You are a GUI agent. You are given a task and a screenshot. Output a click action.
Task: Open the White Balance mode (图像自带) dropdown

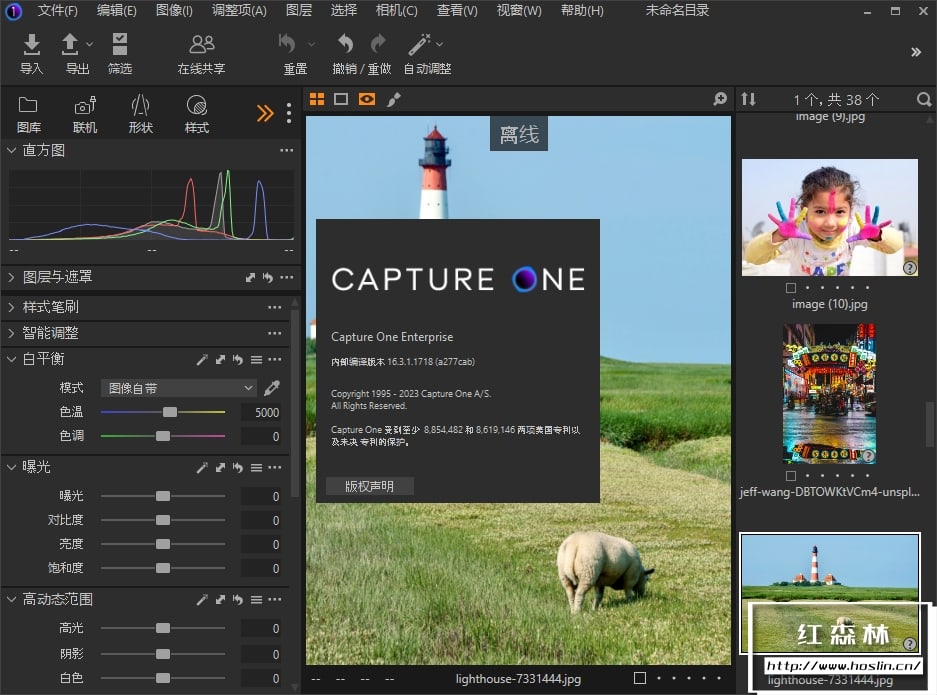click(x=179, y=388)
